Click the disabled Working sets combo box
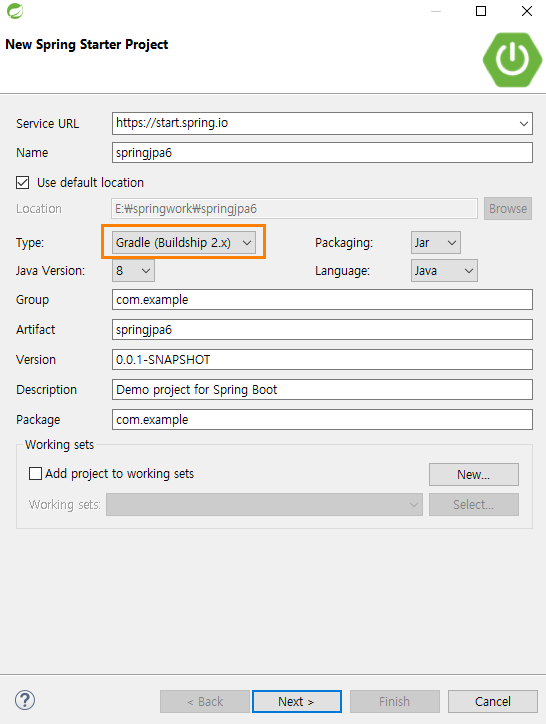This screenshot has width=546, height=724. (x=264, y=505)
